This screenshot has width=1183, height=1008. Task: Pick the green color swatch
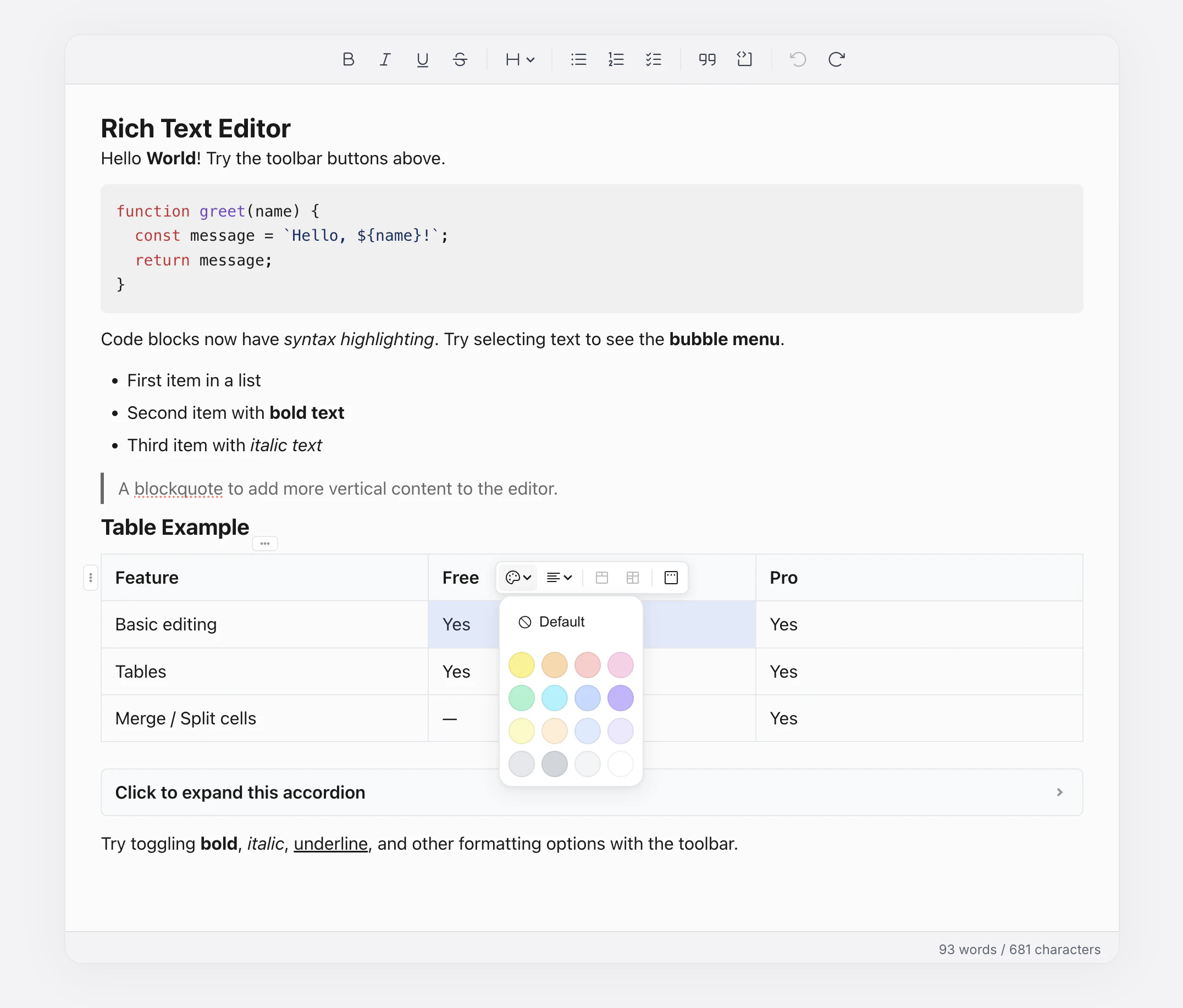point(521,697)
